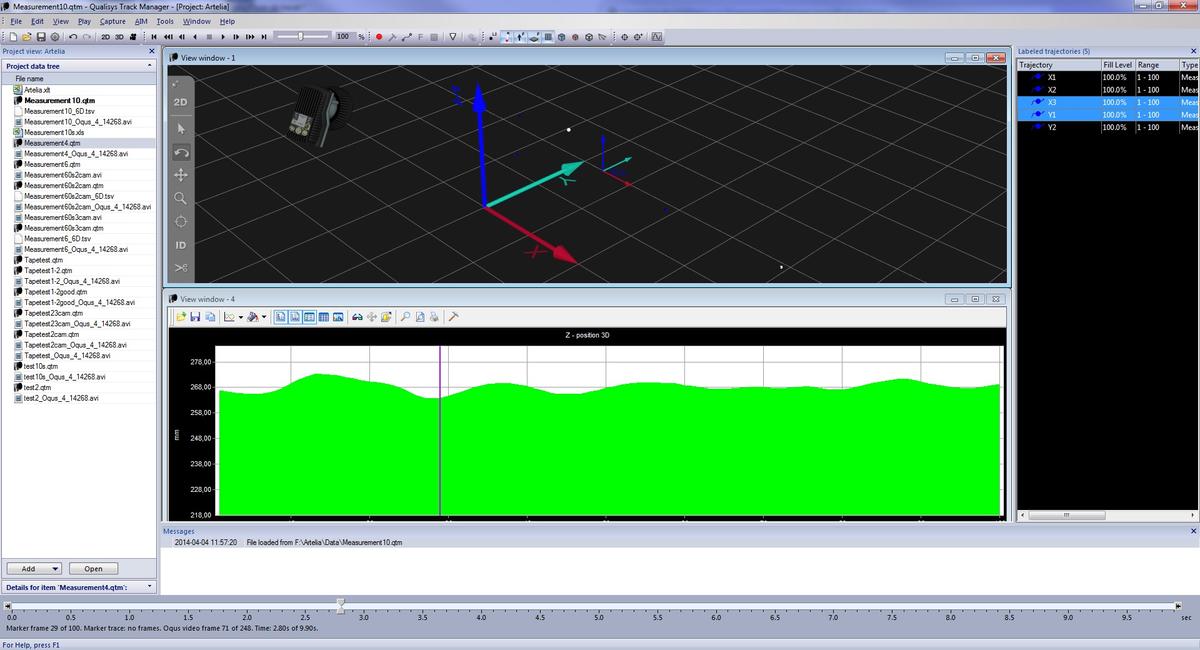Click the hammer tools icon in plot toolbar

[x=453, y=317]
